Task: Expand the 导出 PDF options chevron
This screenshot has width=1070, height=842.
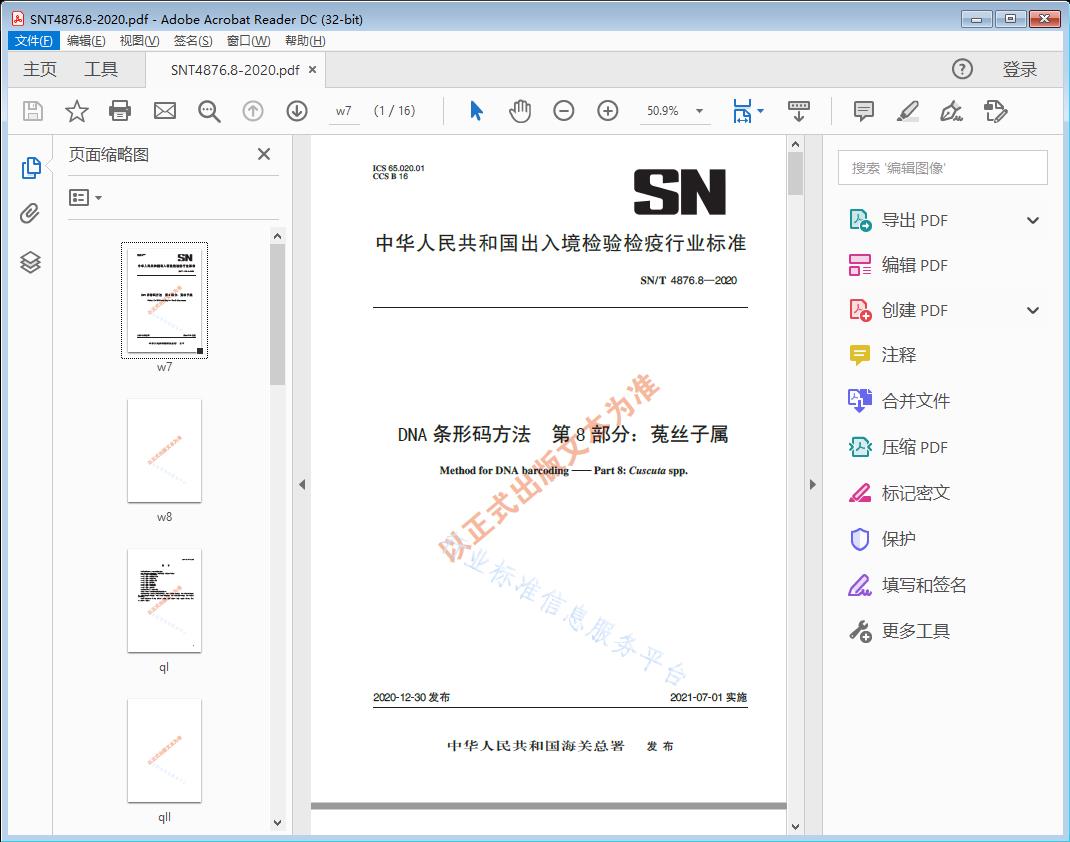Action: [1032, 219]
